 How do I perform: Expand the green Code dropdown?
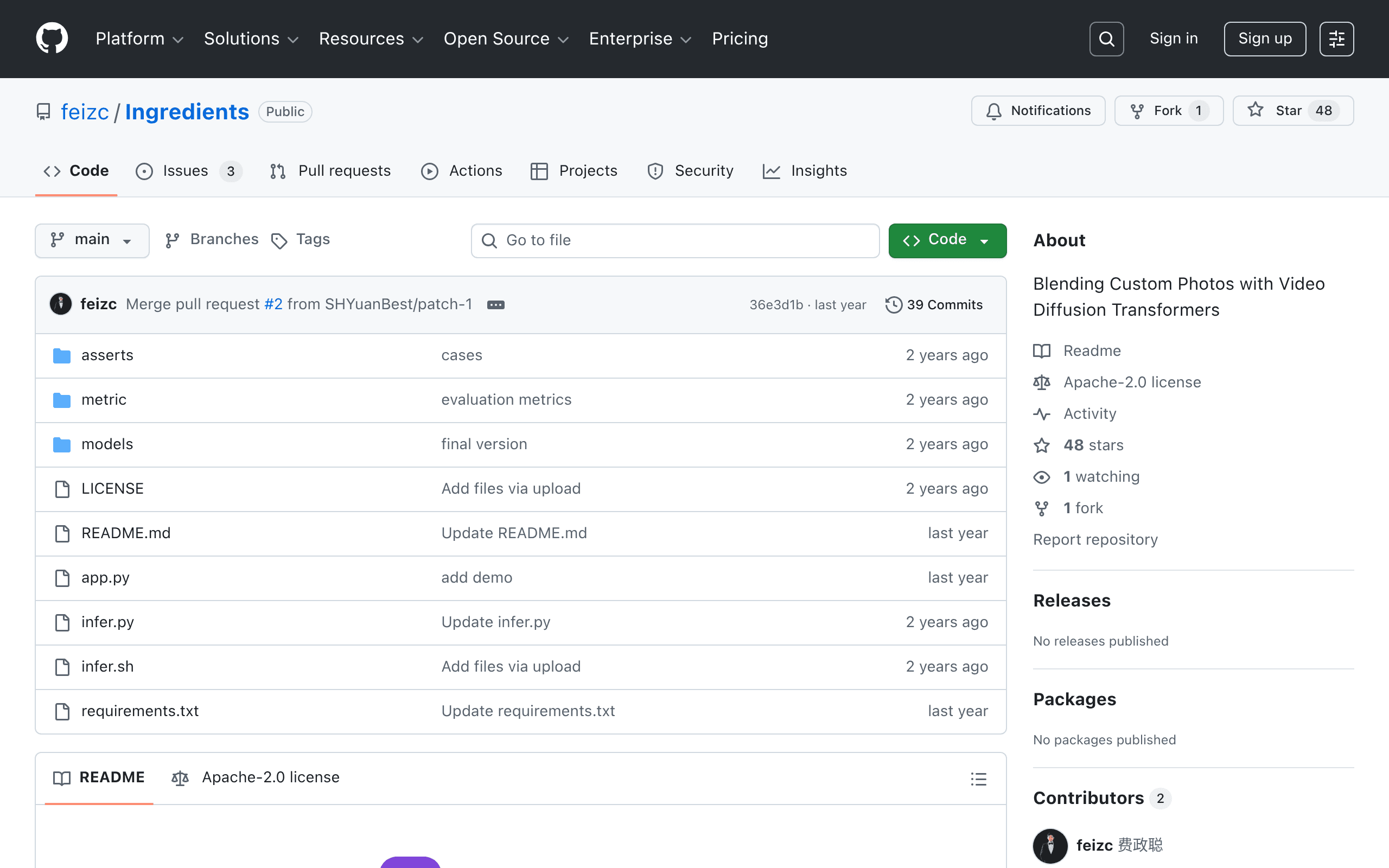click(x=947, y=240)
